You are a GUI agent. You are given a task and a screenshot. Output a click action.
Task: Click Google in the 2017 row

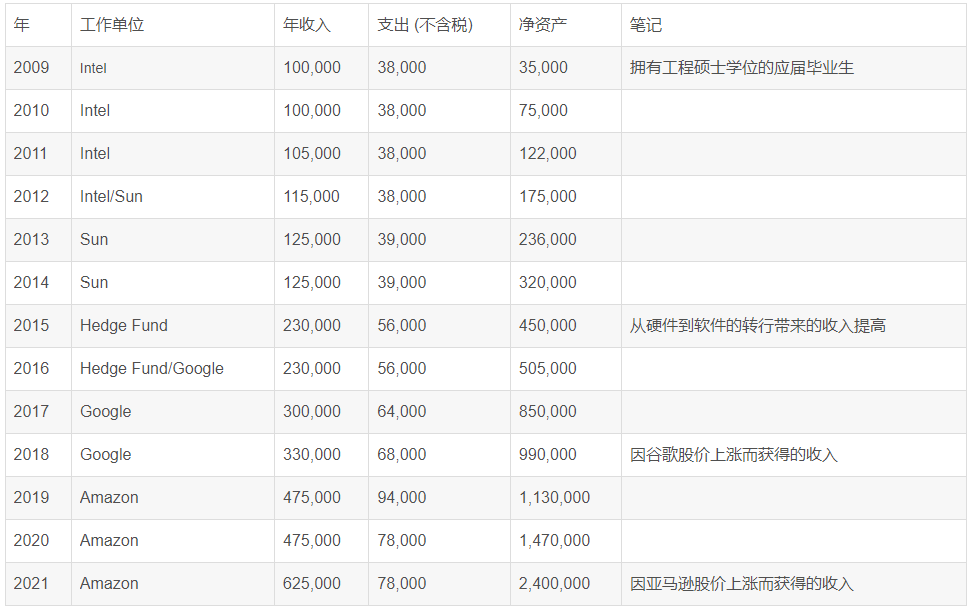point(106,412)
